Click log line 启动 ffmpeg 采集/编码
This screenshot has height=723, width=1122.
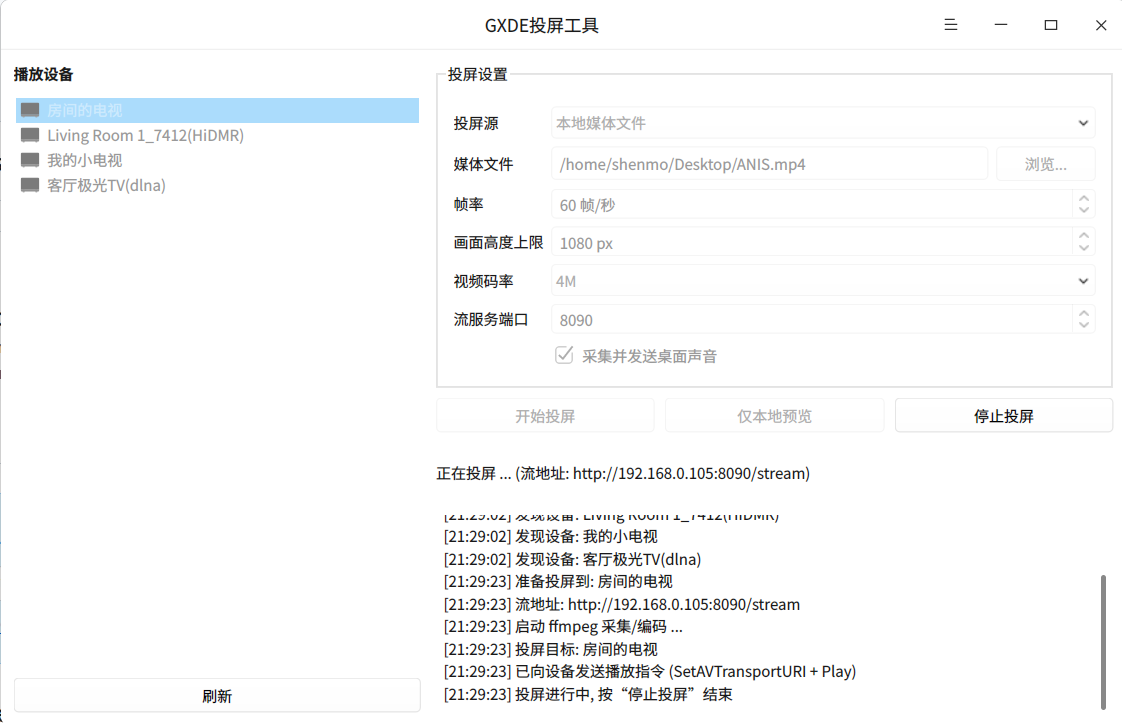(x=563, y=627)
